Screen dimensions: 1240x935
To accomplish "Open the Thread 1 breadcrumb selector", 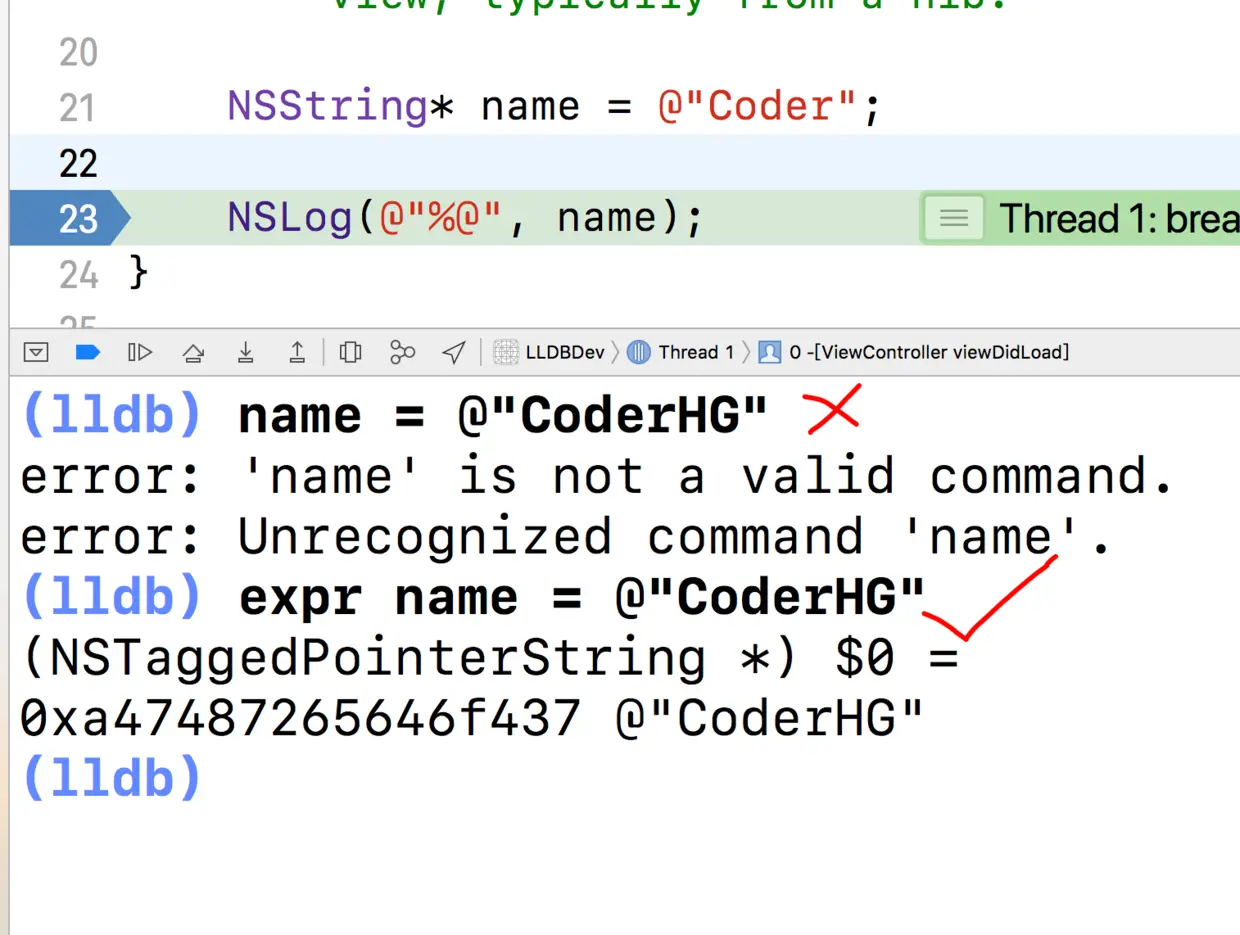I will (681, 352).
